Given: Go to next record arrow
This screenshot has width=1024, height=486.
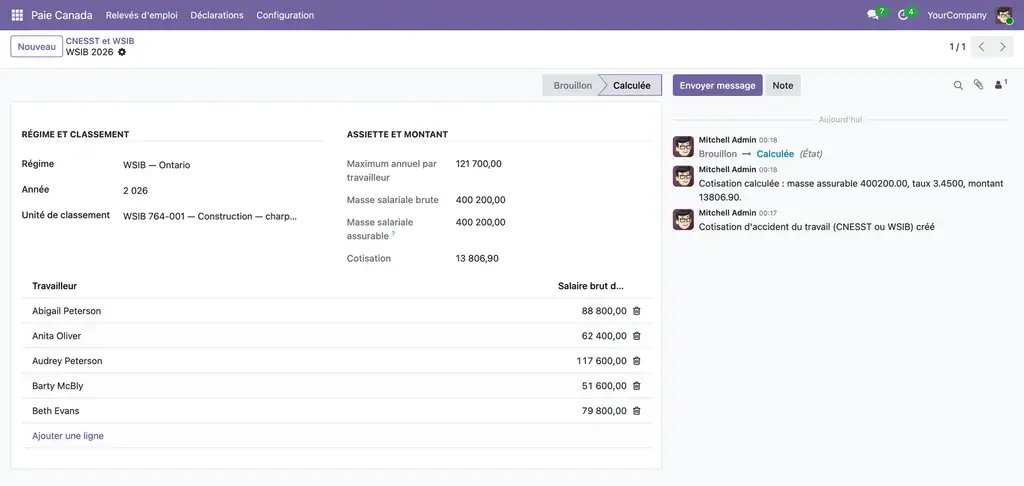Looking at the screenshot, I should pos(1002,47).
